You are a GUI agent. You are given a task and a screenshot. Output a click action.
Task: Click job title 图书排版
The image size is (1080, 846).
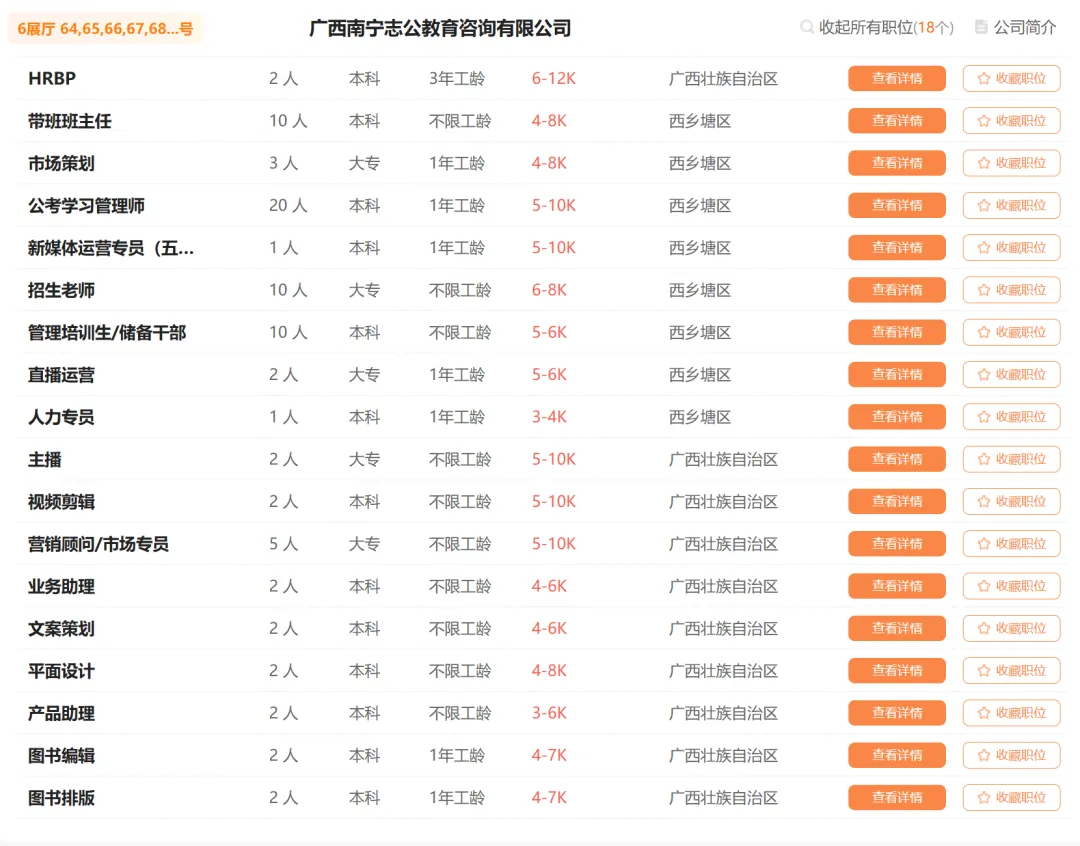pos(61,798)
